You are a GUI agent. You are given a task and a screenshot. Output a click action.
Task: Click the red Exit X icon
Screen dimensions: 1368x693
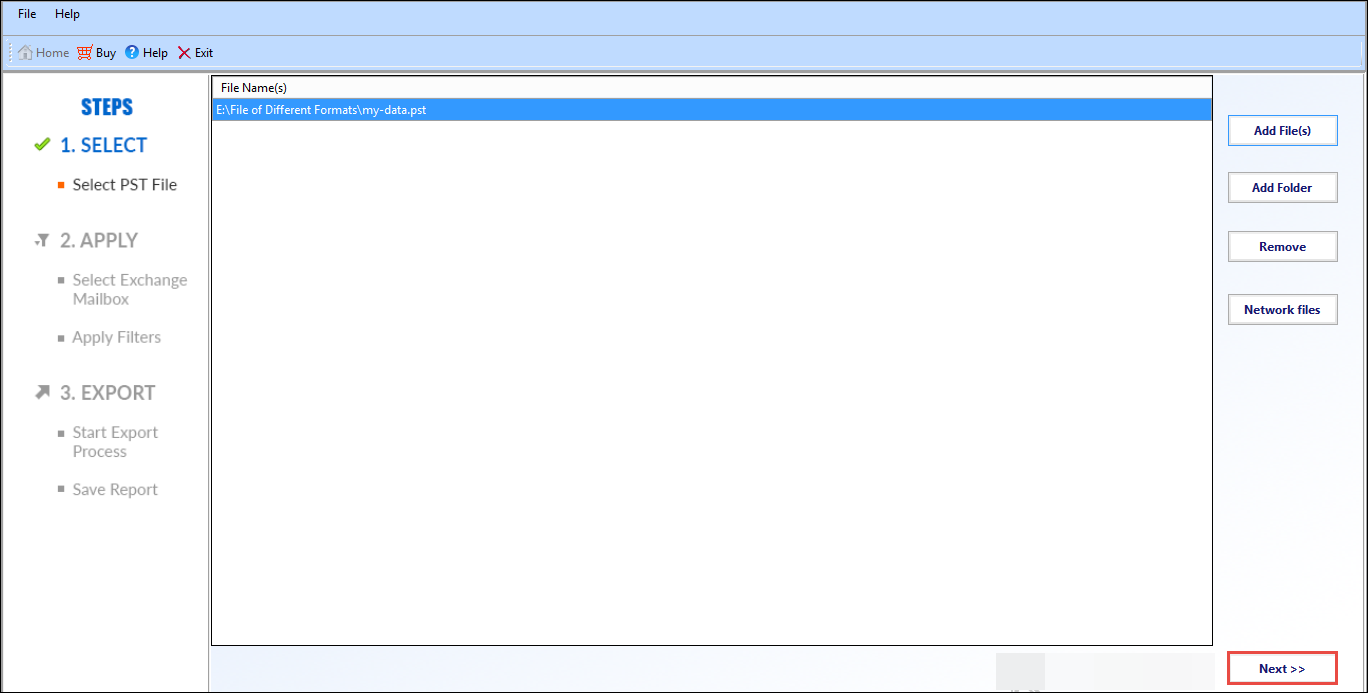coord(184,53)
